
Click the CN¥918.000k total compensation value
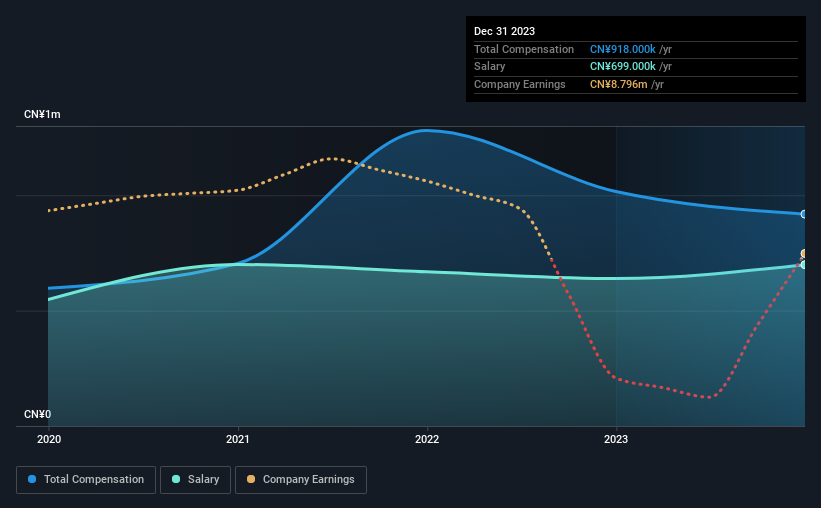point(623,49)
